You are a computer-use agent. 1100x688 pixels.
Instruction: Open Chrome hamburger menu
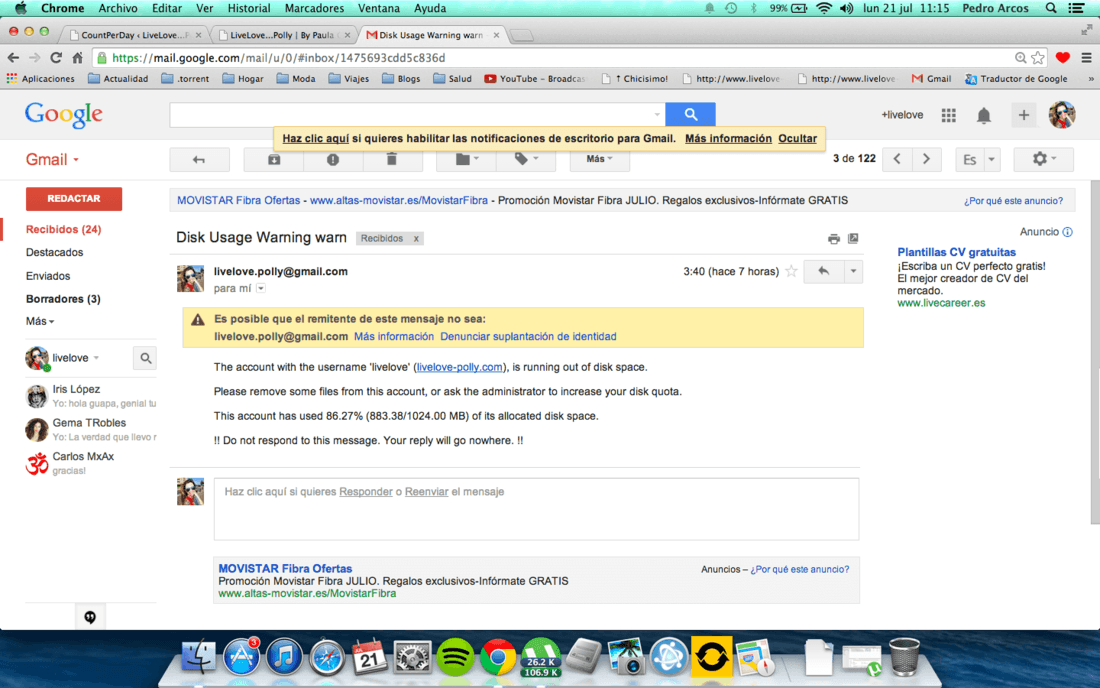(1086, 58)
